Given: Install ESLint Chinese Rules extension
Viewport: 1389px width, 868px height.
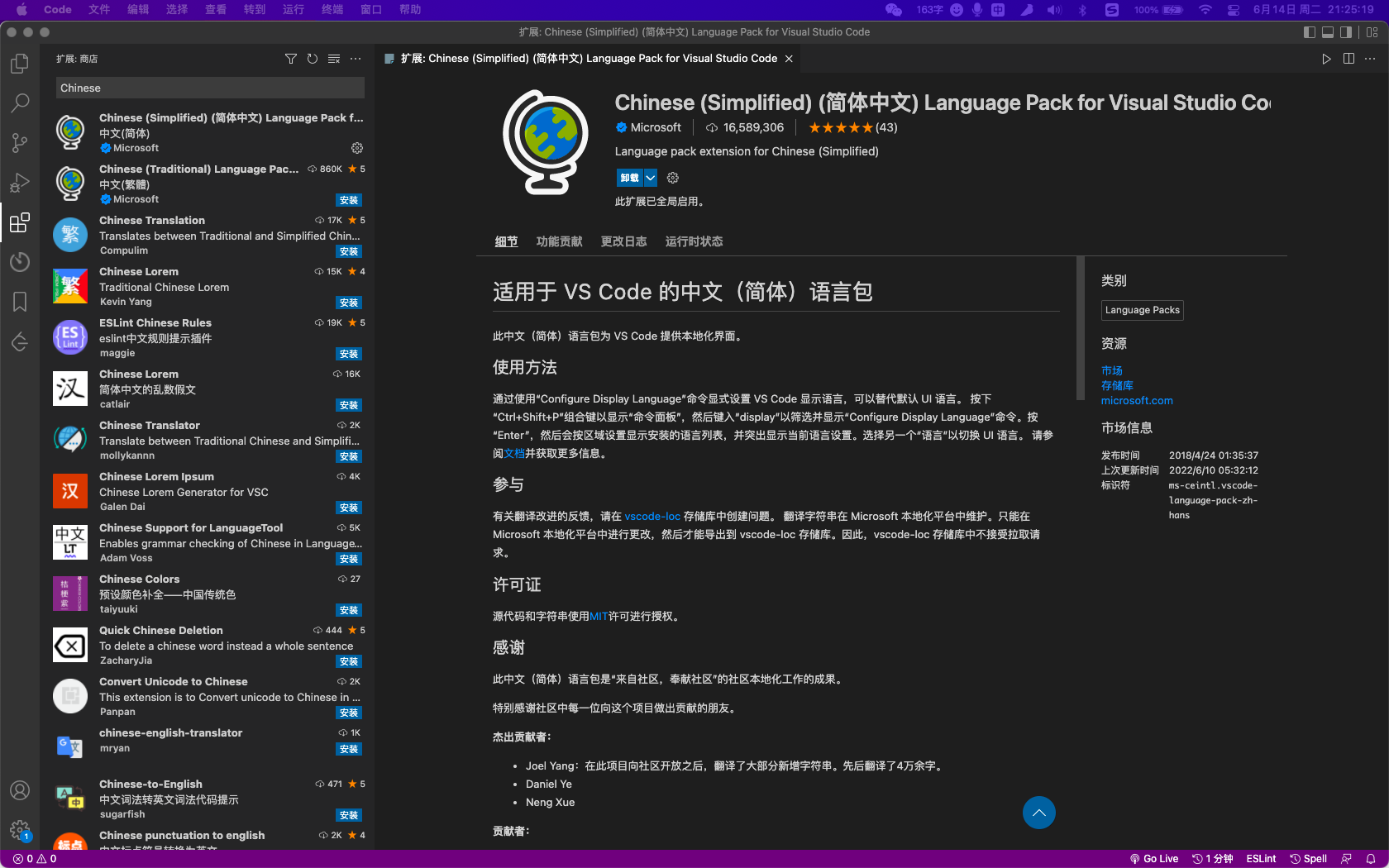Looking at the screenshot, I should [x=349, y=354].
